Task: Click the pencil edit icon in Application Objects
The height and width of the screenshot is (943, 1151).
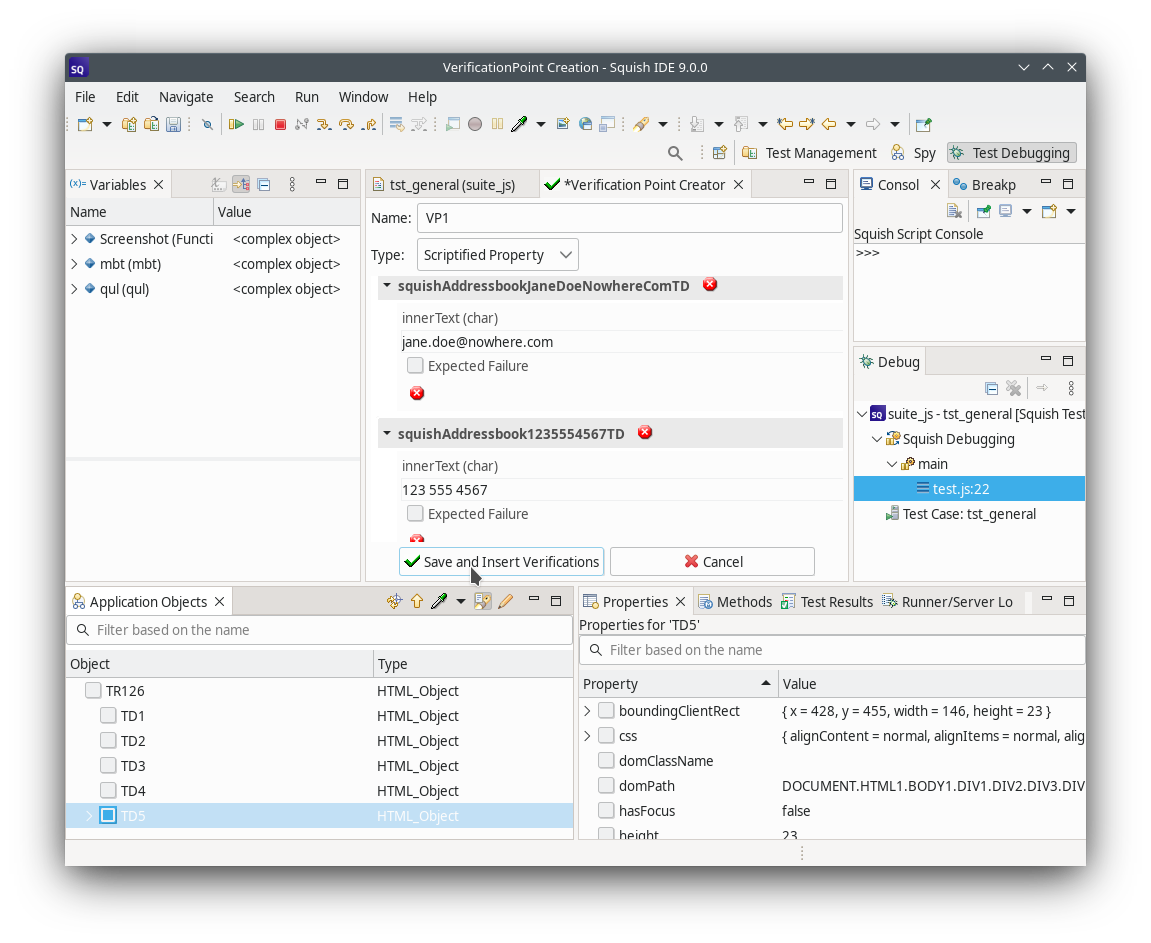Action: click(x=506, y=601)
